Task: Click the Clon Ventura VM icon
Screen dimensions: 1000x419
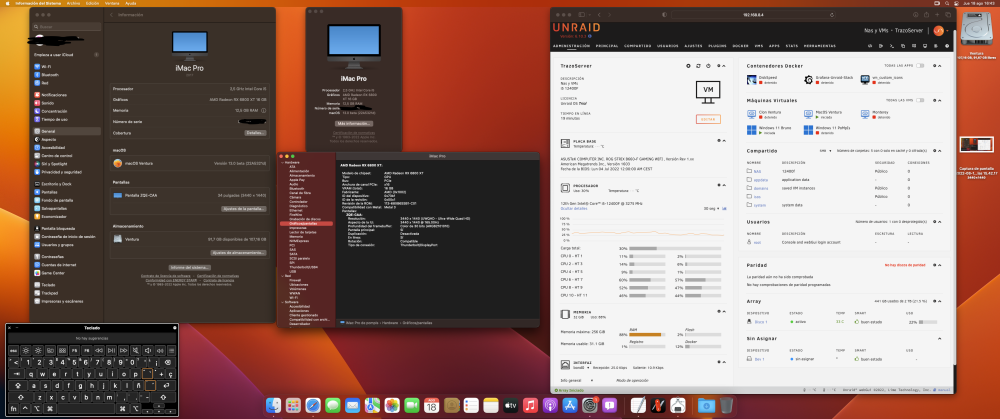Action: 752,114
